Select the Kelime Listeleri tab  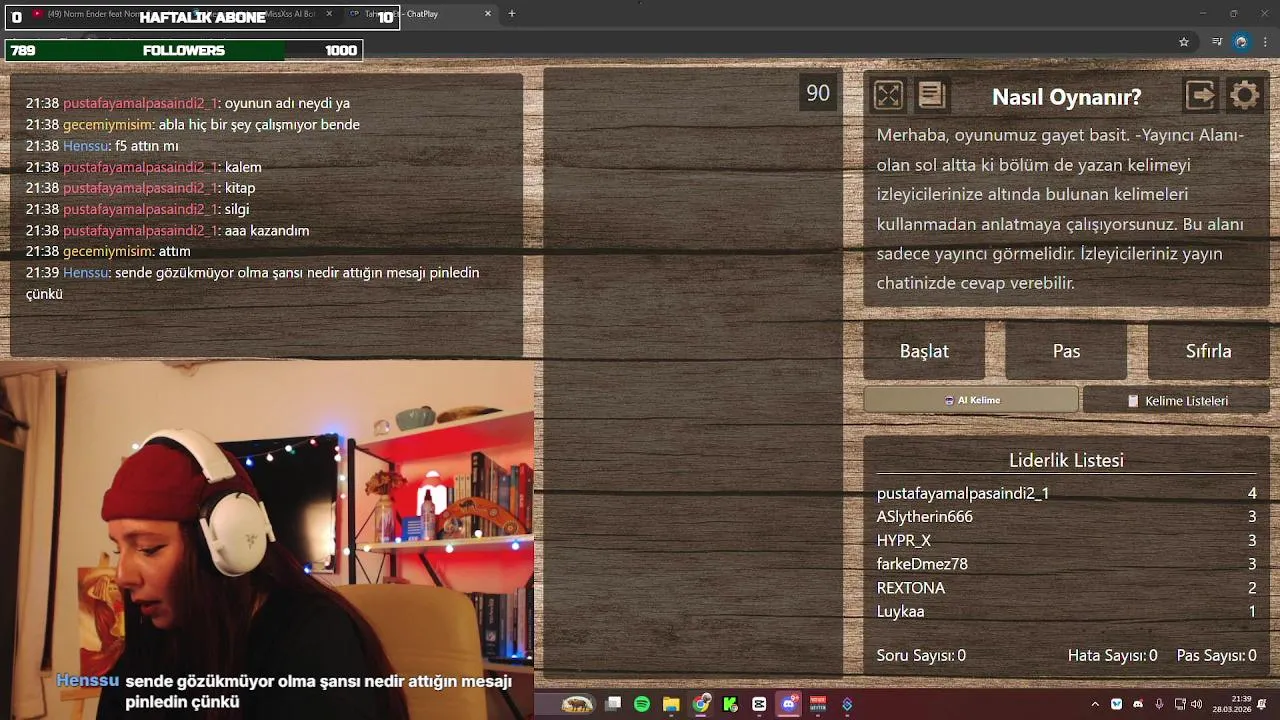(1177, 400)
